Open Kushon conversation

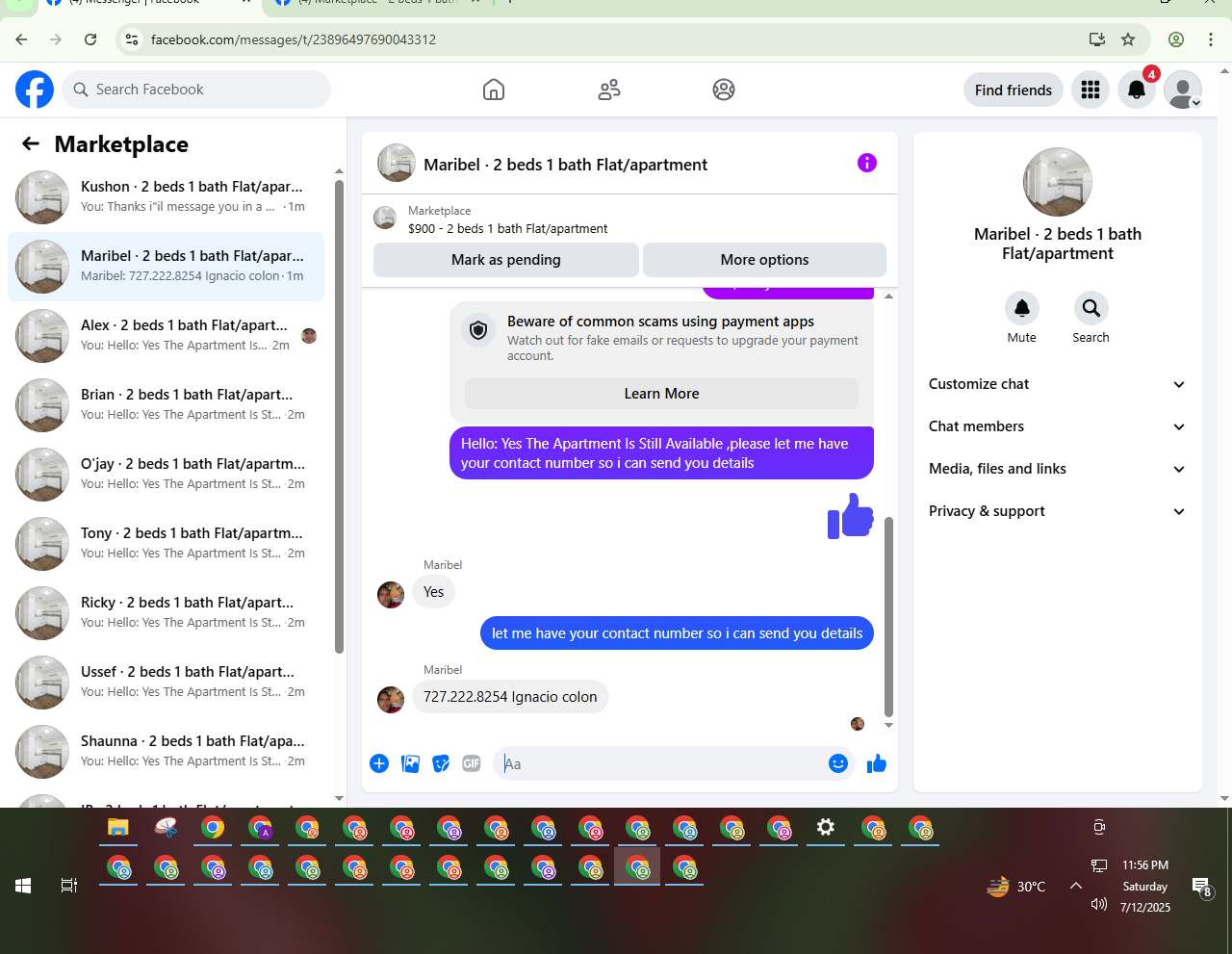tap(166, 197)
